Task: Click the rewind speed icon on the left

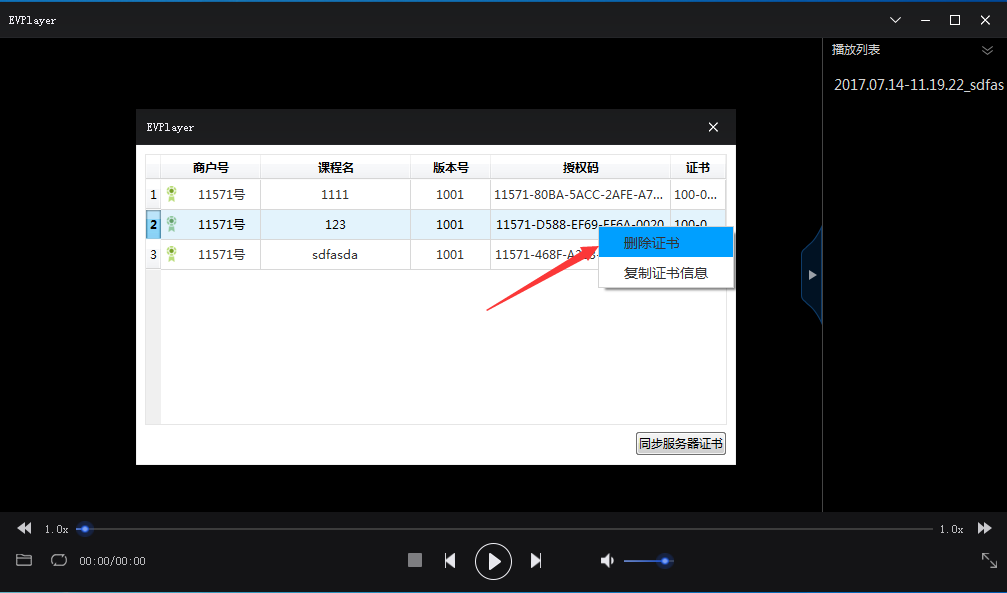Action: (24, 528)
